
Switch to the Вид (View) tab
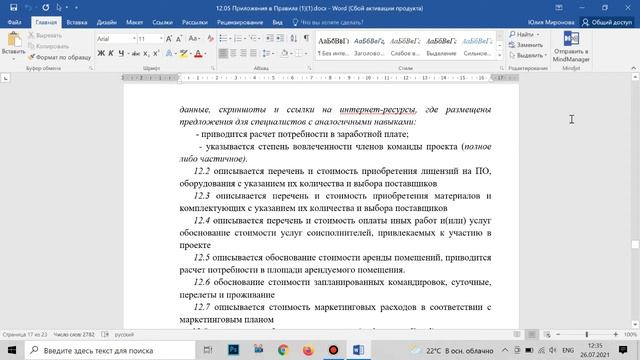(x=278, y=22)
